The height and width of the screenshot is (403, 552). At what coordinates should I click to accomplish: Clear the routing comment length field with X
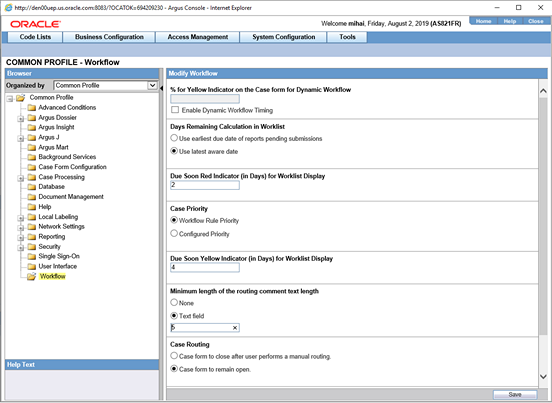[x=235, y=328]
